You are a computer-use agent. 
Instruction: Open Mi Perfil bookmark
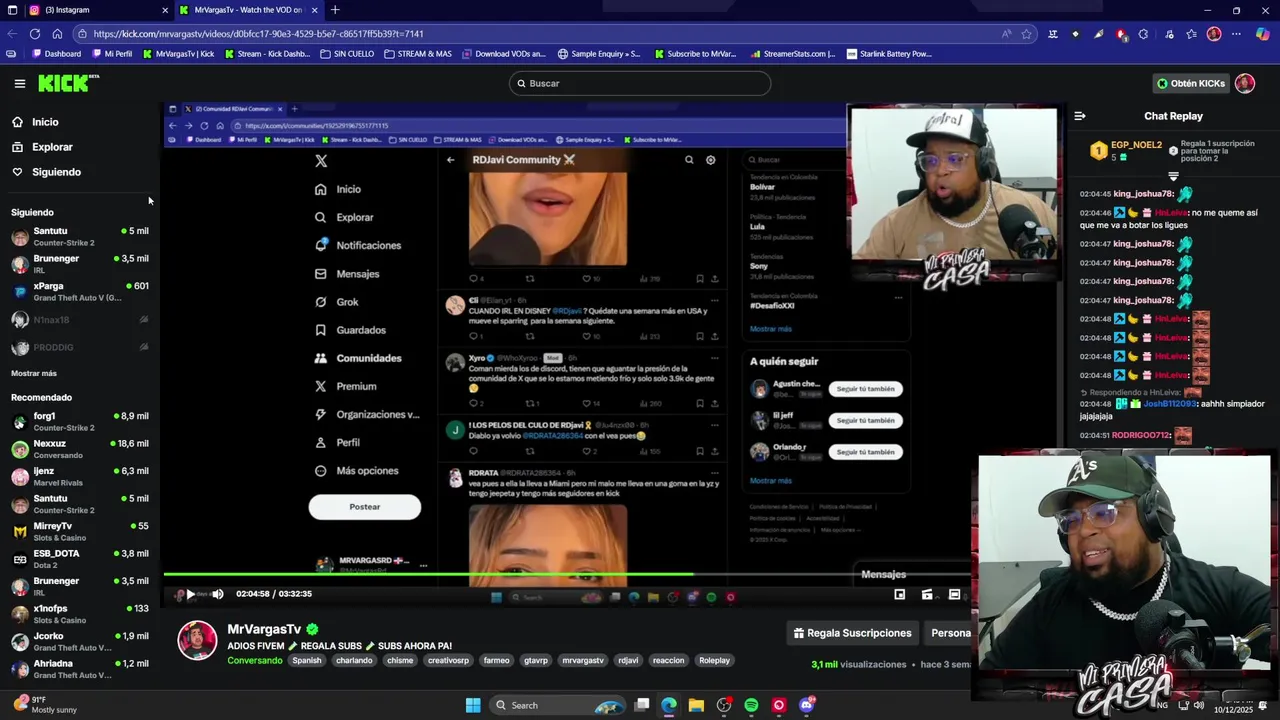(111, 54)
